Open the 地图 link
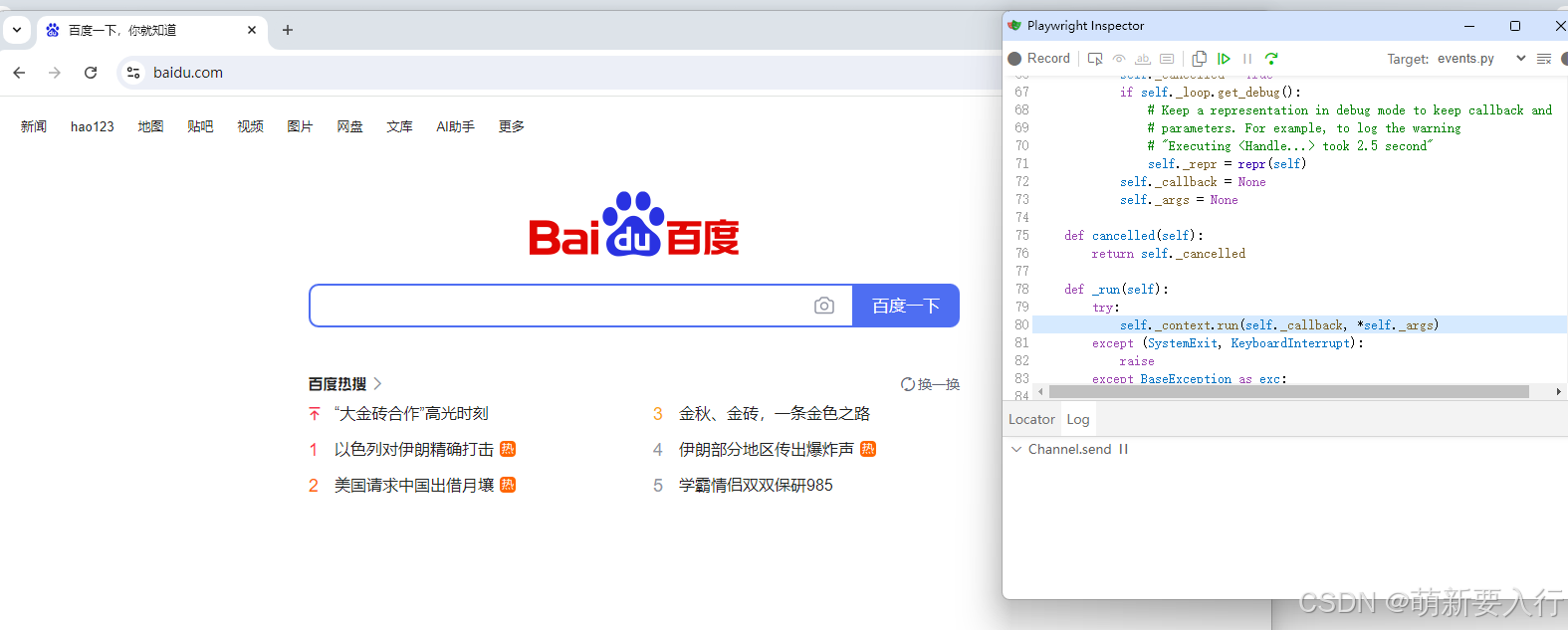This screenshot has height=630, width=1568. click(150, 126)
